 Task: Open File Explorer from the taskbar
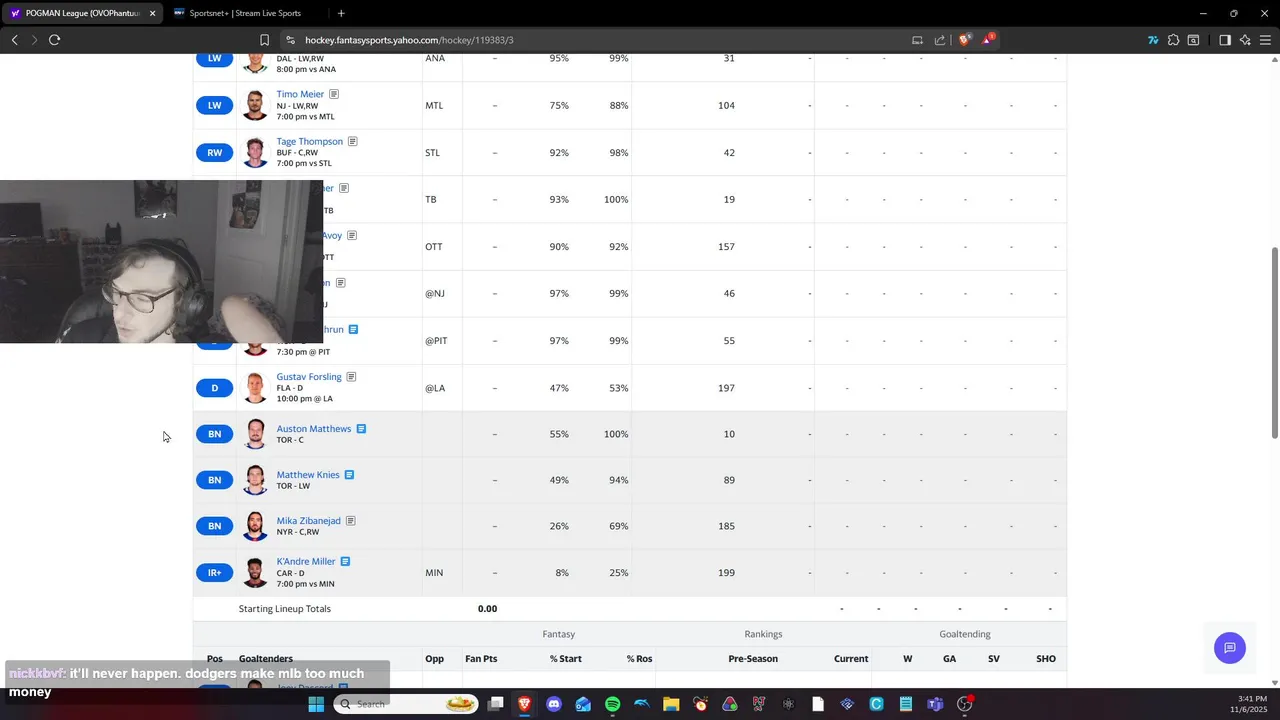pos(671,704)
